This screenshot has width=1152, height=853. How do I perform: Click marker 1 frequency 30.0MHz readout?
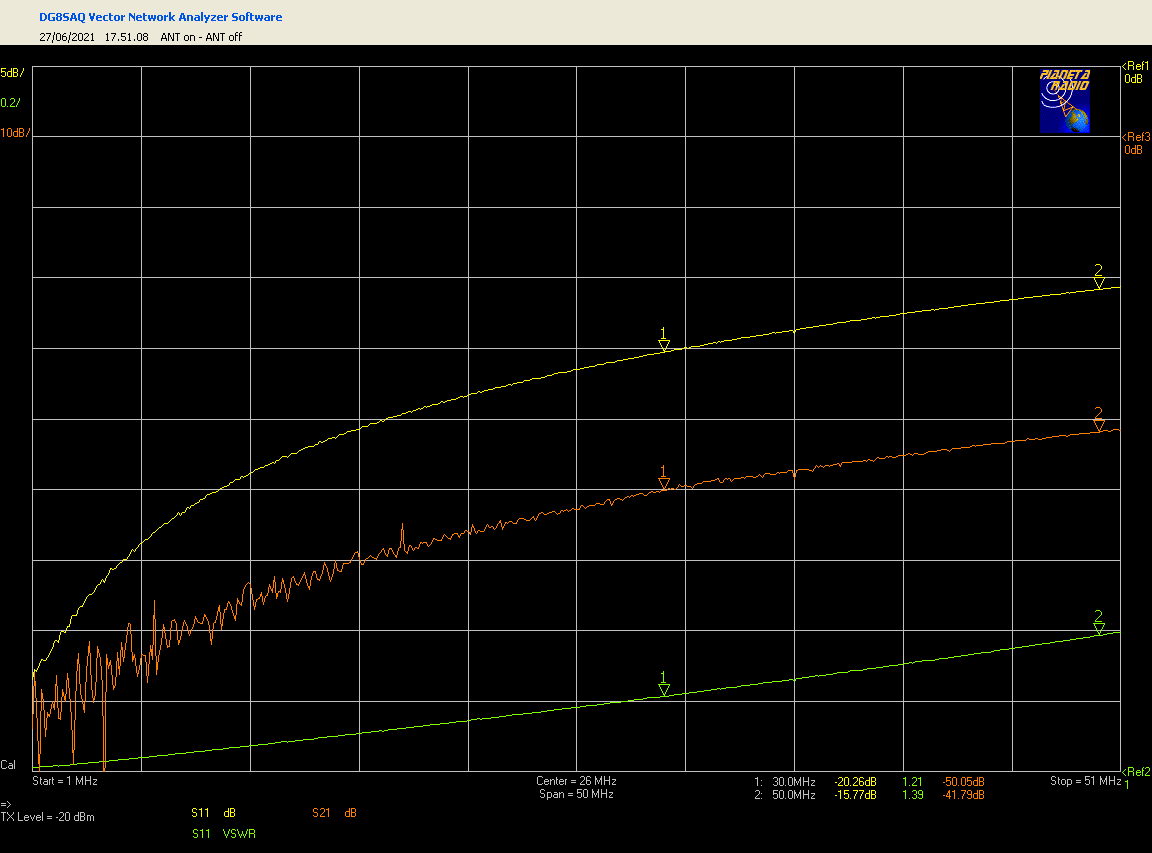pos(793,782)
